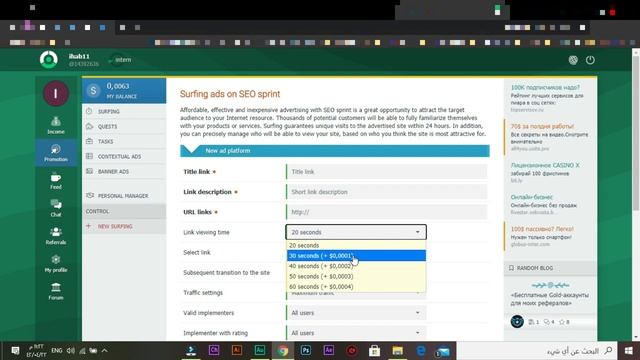Image resolution: width=640 pixels, height=360 pixels.
Task: Open the Gold-аккаунты blog post
Action: point(549,299)
